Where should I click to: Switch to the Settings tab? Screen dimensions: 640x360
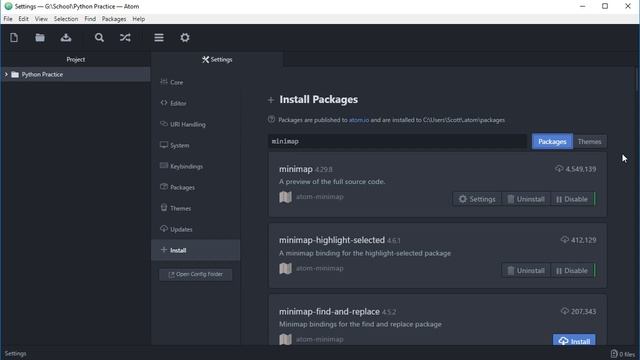pos(217,60)
